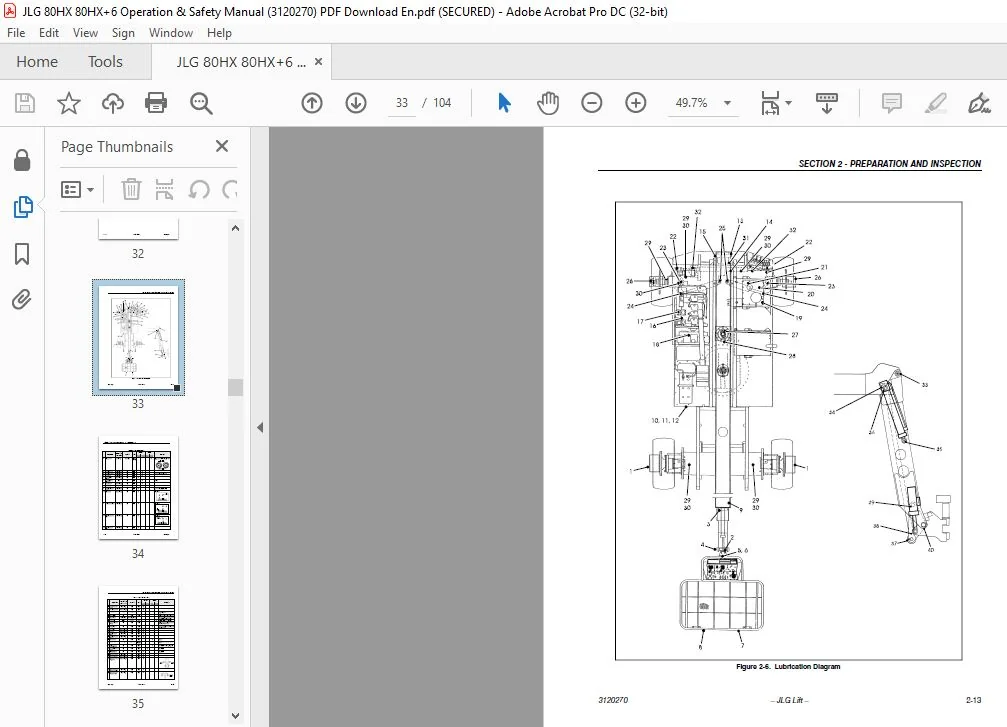Close the JLG 80HX document tab
1007x727 pixels.
pyautogui.click(x=319, y=62)
